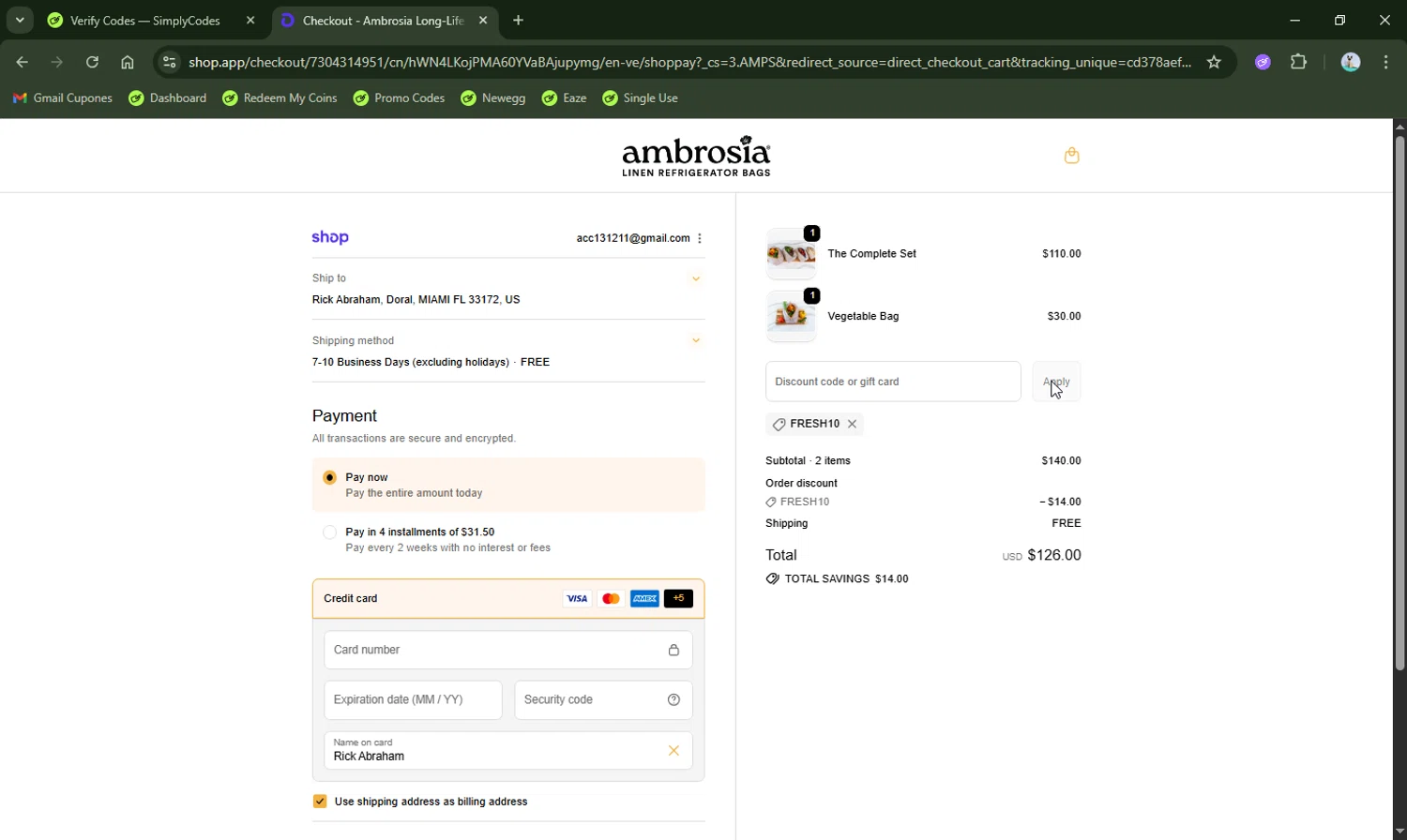1407x840 pixels.
Task: Open the Redeem My Coins bookmark
Action: [x=280, y=97]
